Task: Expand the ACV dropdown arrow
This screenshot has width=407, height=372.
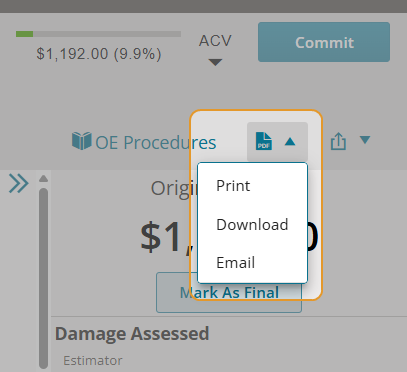Action: pyautogui.click(x=215, y=62)
